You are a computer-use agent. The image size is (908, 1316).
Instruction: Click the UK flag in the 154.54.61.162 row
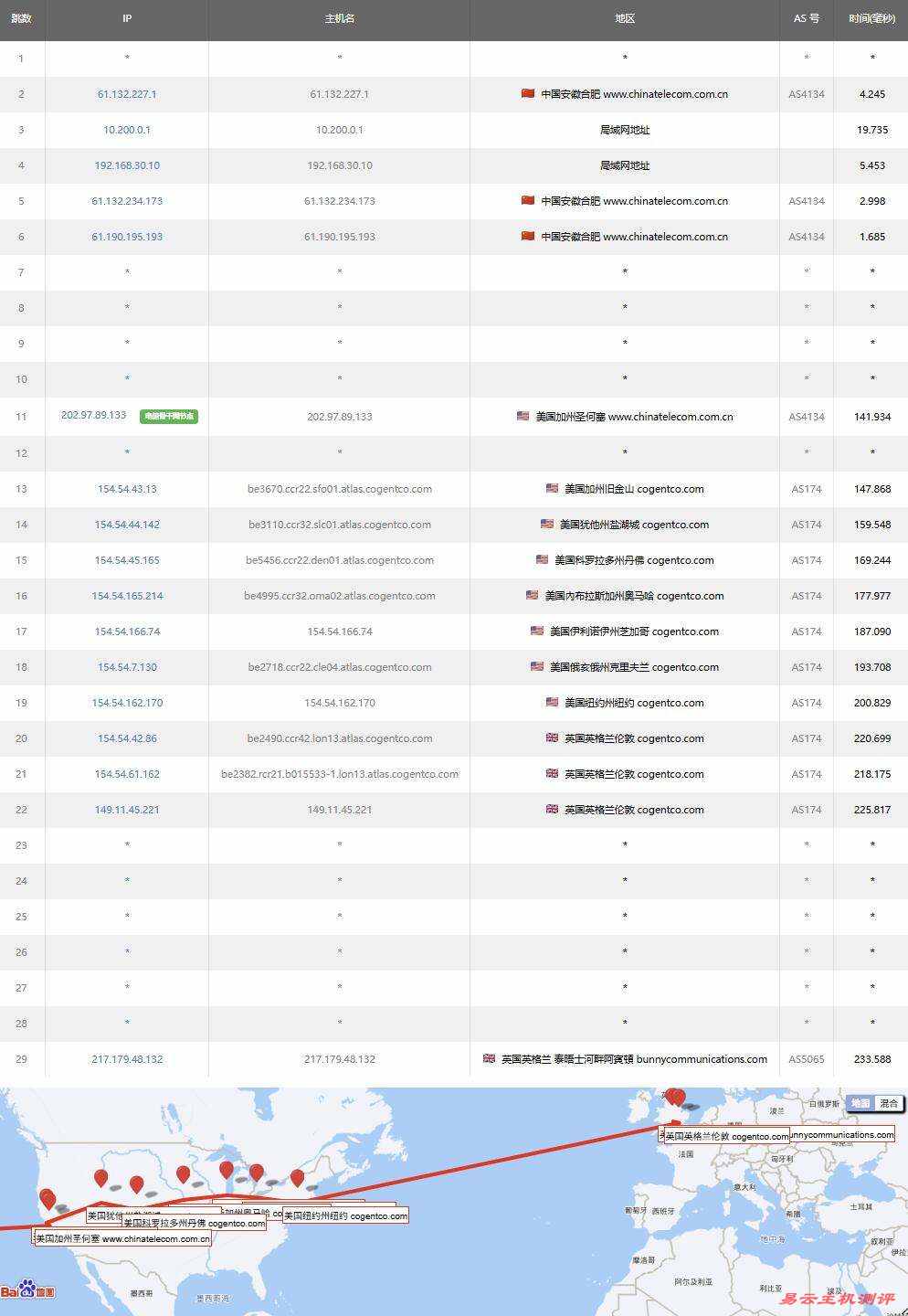552,773
